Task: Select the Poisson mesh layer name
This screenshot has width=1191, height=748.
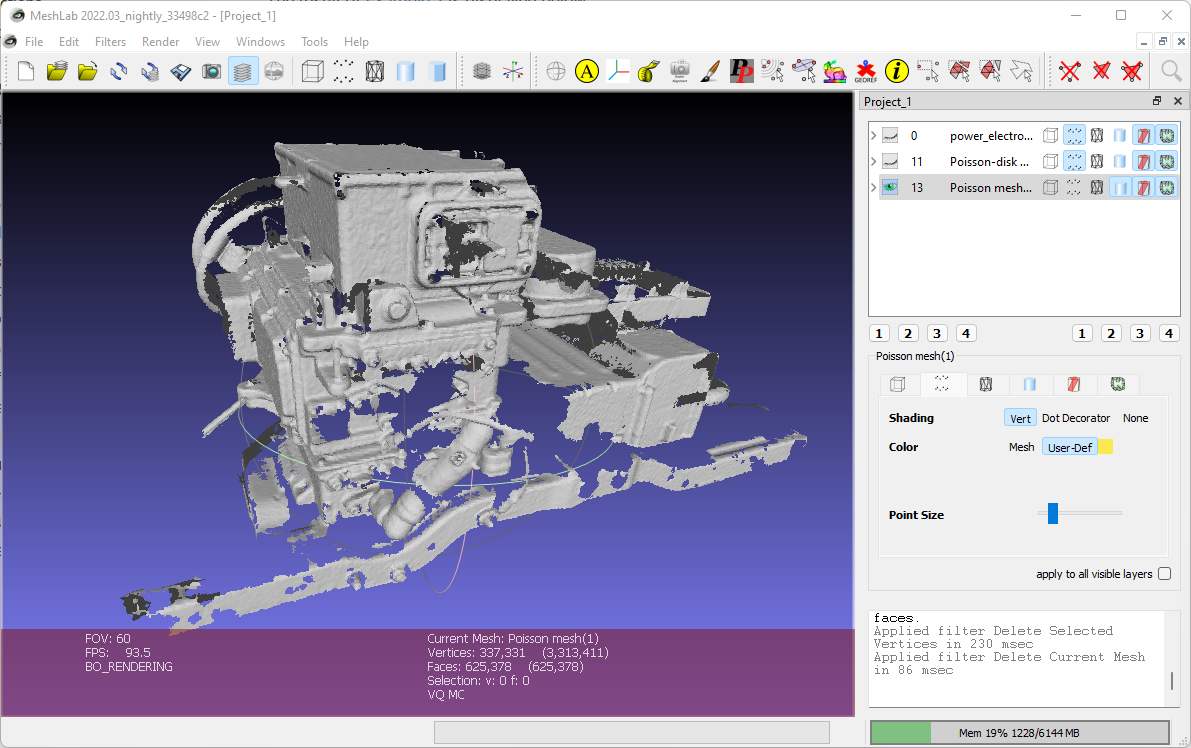Action: (990, 188)
